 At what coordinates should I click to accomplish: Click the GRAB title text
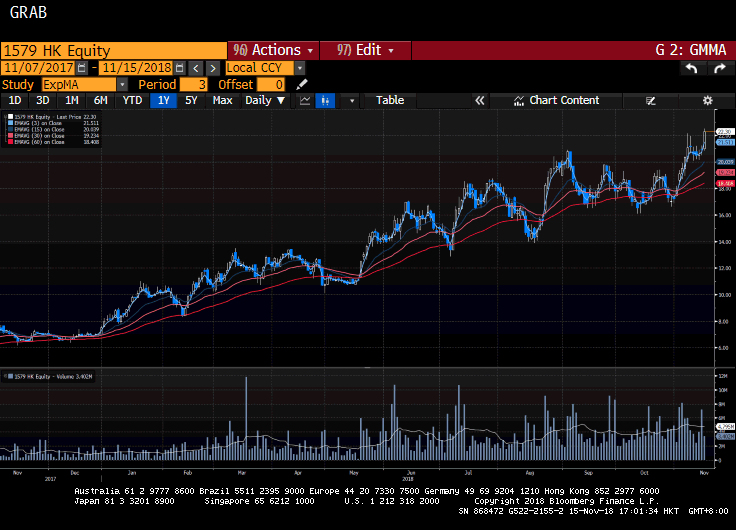coord(28,13)
